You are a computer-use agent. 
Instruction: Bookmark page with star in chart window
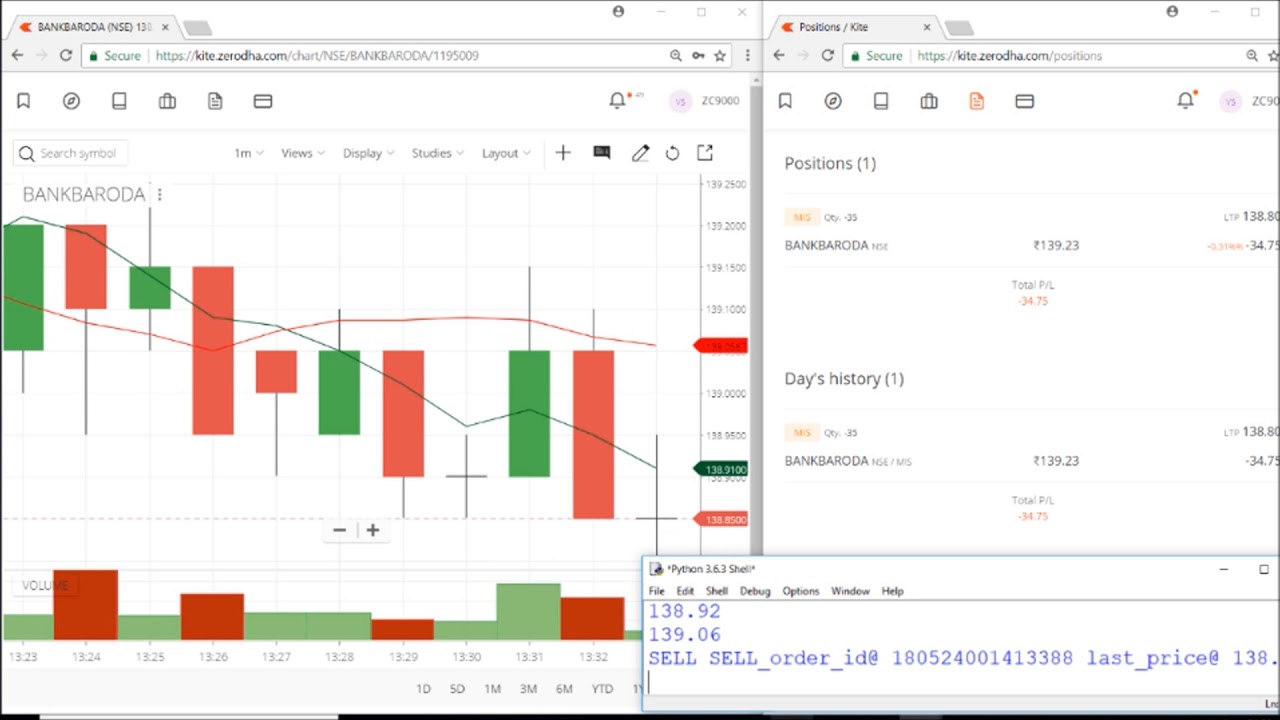(x=719, y=56)
